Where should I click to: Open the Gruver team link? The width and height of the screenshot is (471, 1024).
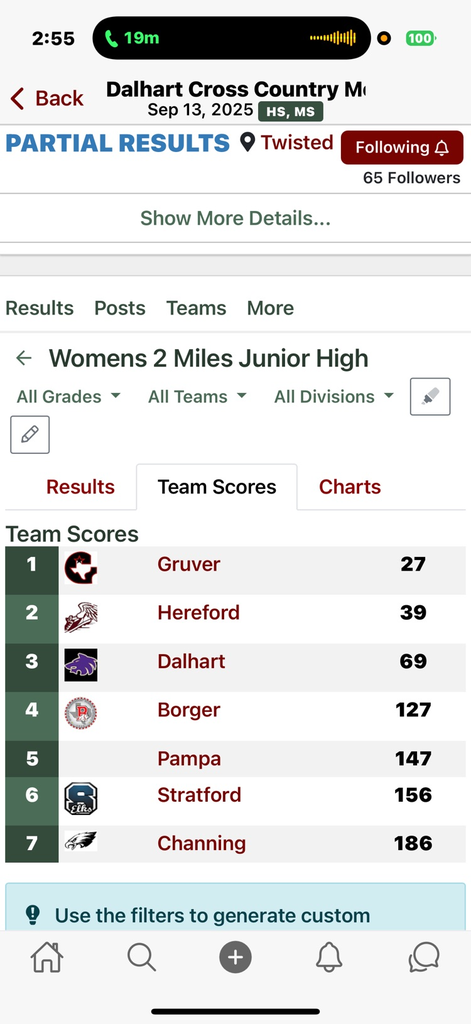coord(189,564)
